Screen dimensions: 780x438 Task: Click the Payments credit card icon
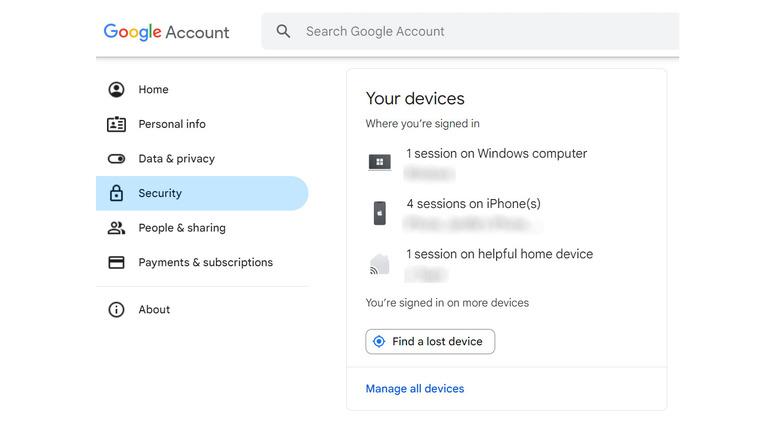pyautogui.click(x=116, y=263)
